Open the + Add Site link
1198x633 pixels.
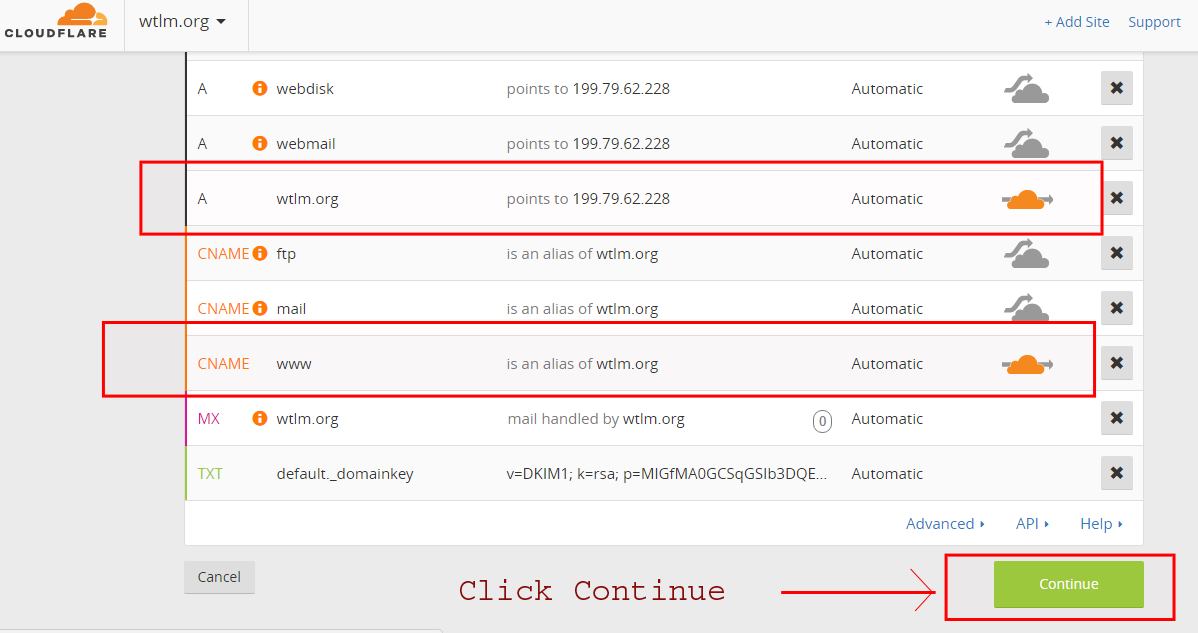pos(1077,22)
